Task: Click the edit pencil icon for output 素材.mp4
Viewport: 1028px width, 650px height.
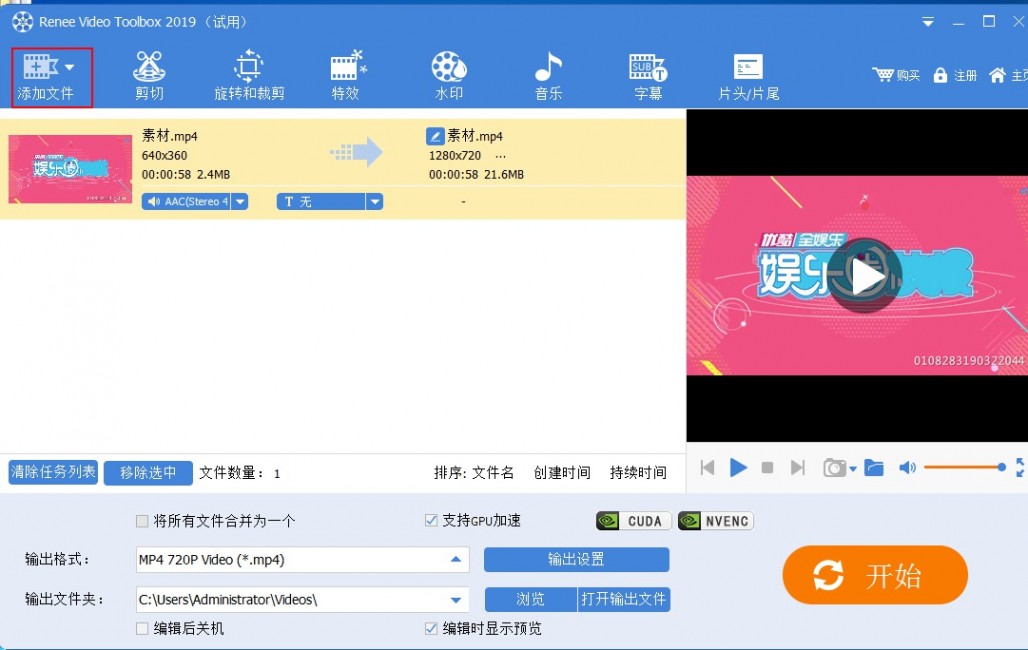Action: click(435, 136)
